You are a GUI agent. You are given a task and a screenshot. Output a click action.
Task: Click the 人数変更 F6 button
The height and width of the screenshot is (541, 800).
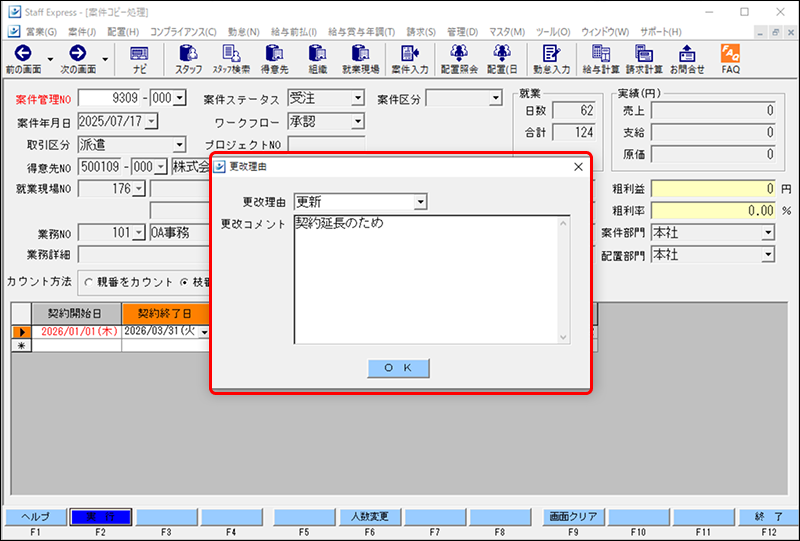pyautogui.click(x=370, y=517)
